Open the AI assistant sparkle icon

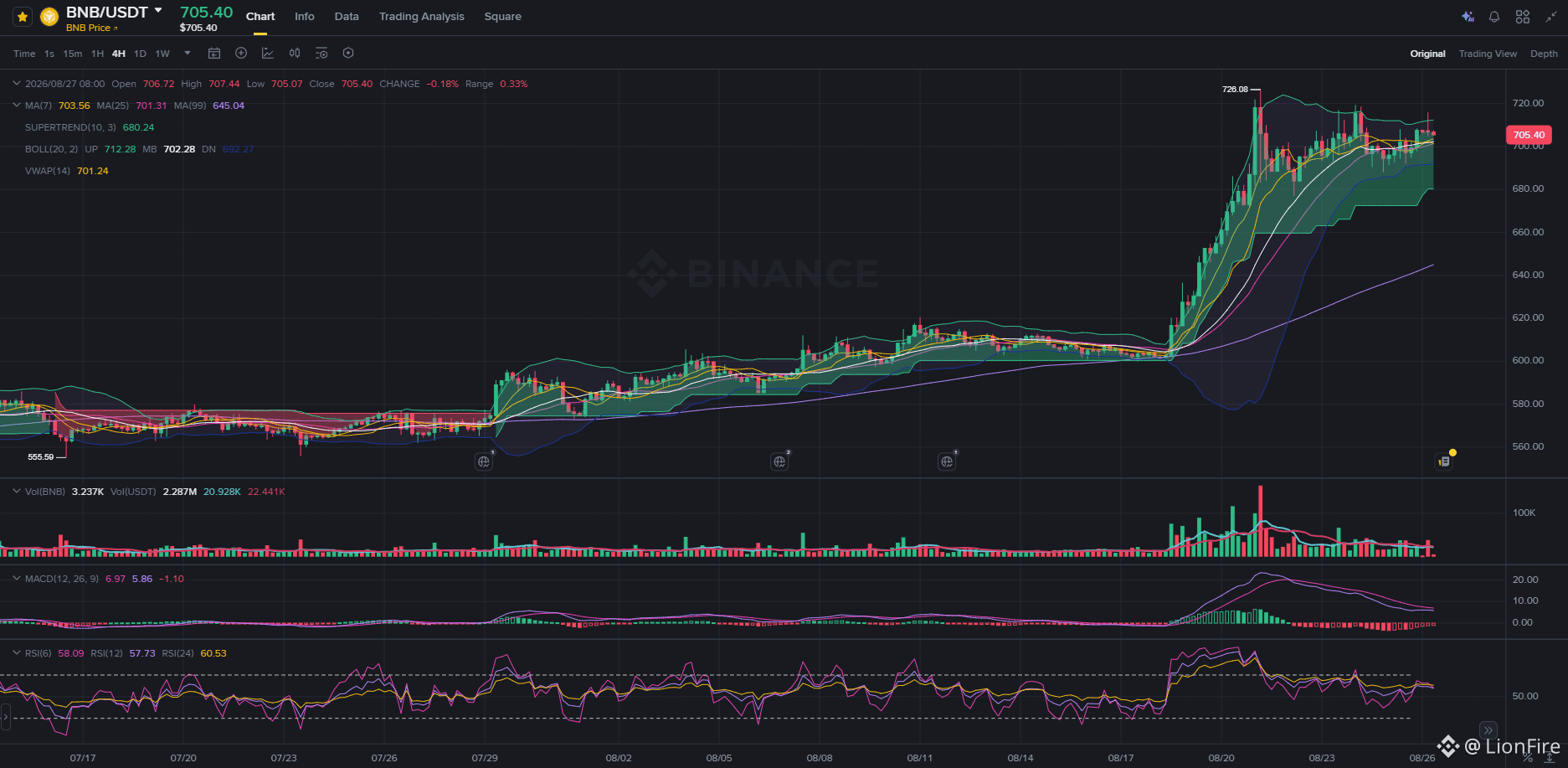[1468, 17]
